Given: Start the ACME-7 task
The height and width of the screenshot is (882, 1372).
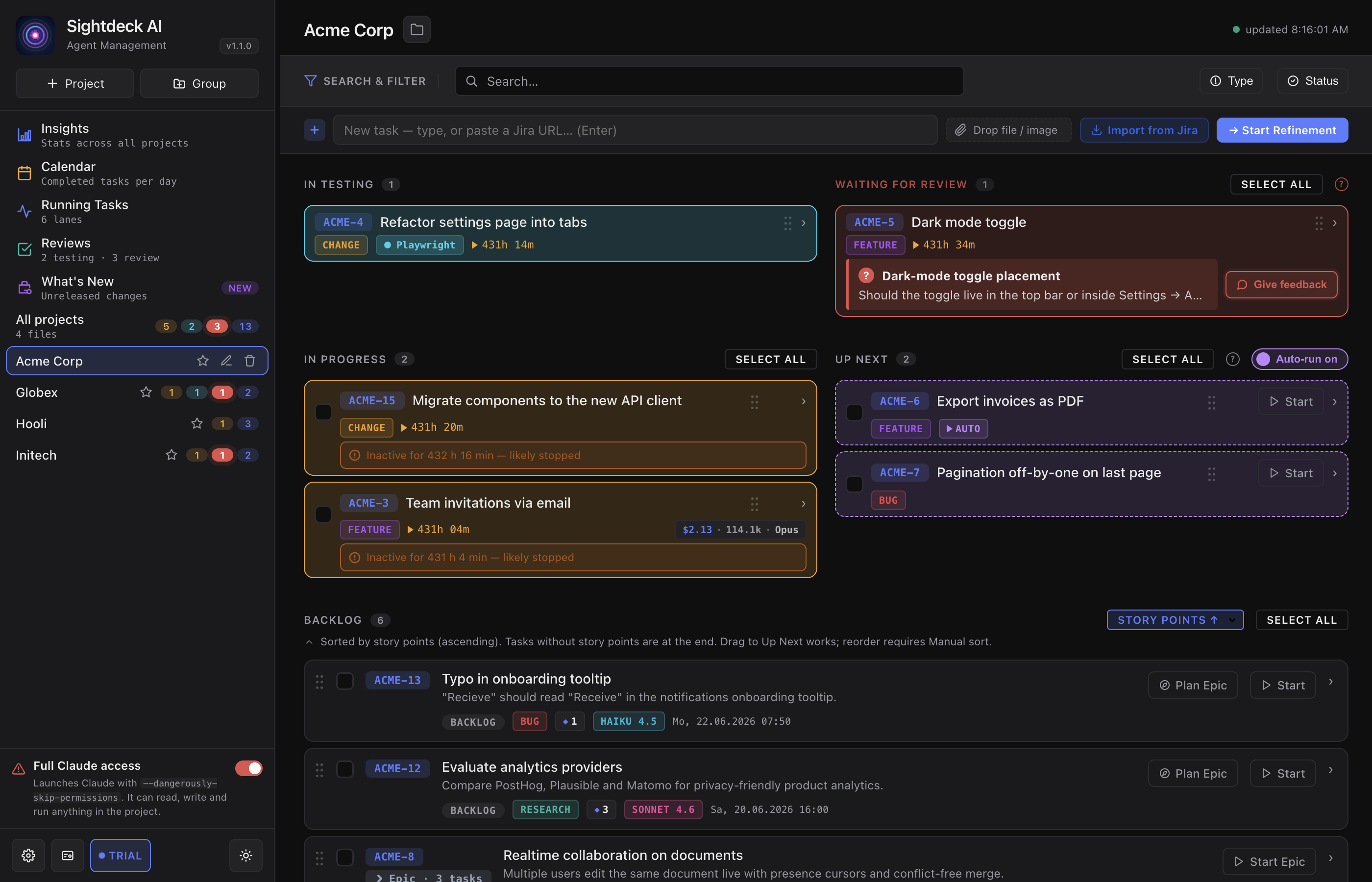Looking at the screenshot, I should tap(1291, 473).
